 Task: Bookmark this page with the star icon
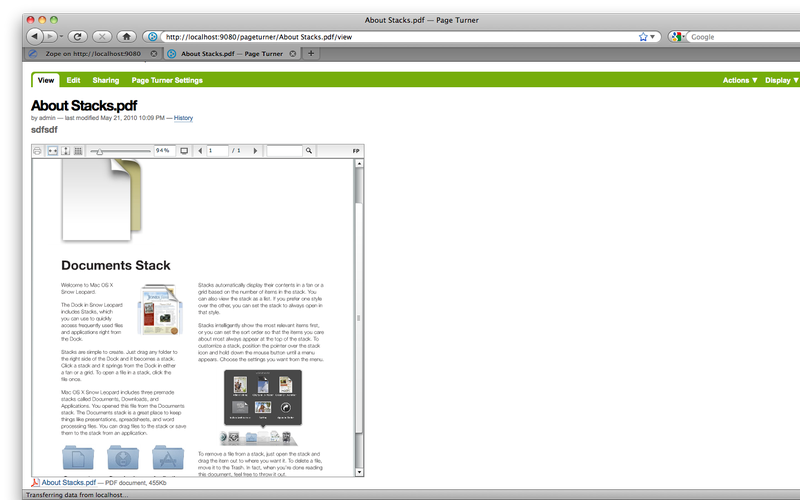coord(643,36)
